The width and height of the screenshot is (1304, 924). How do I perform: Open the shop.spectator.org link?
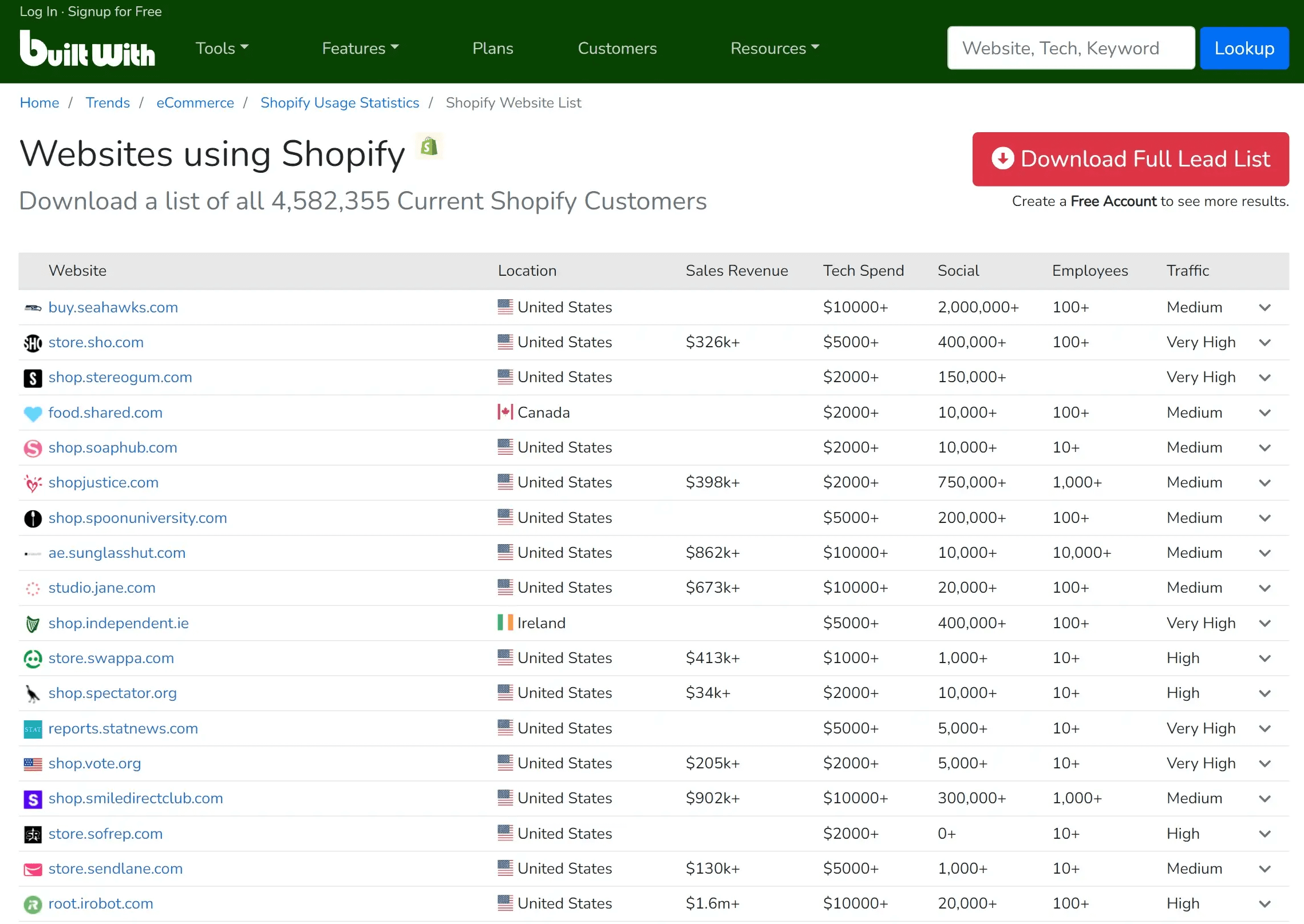click(113, 693)
